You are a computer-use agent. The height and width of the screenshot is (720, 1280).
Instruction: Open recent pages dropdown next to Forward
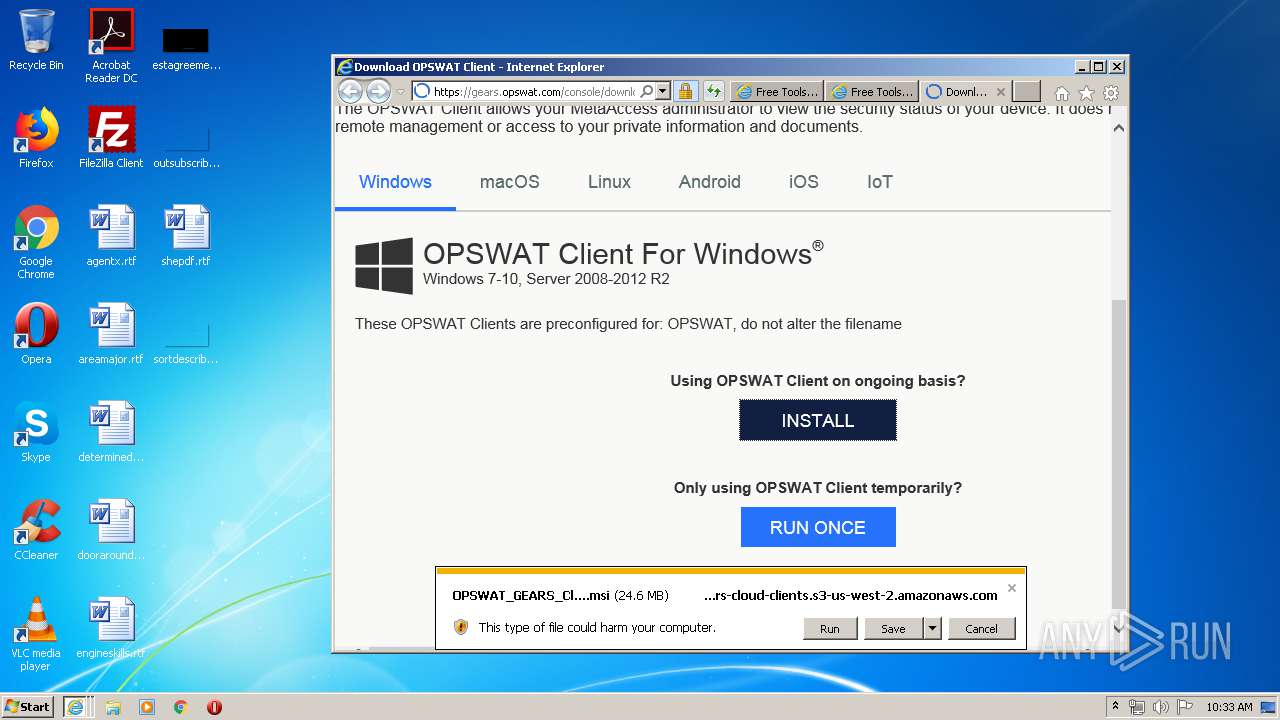coord(400,92)
